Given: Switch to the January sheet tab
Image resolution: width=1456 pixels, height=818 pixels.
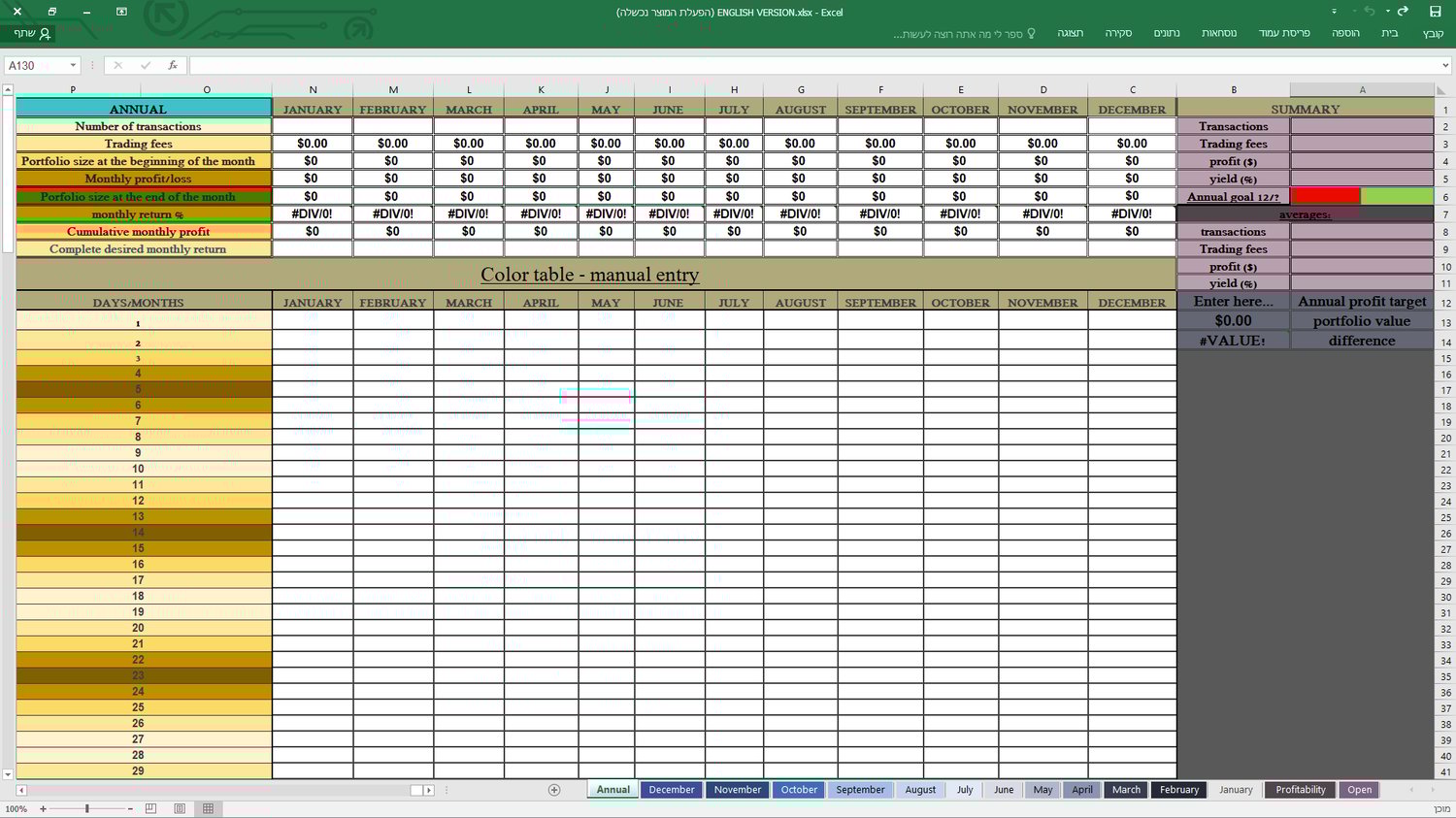Looking at the screenshot, I should 1236,790.
